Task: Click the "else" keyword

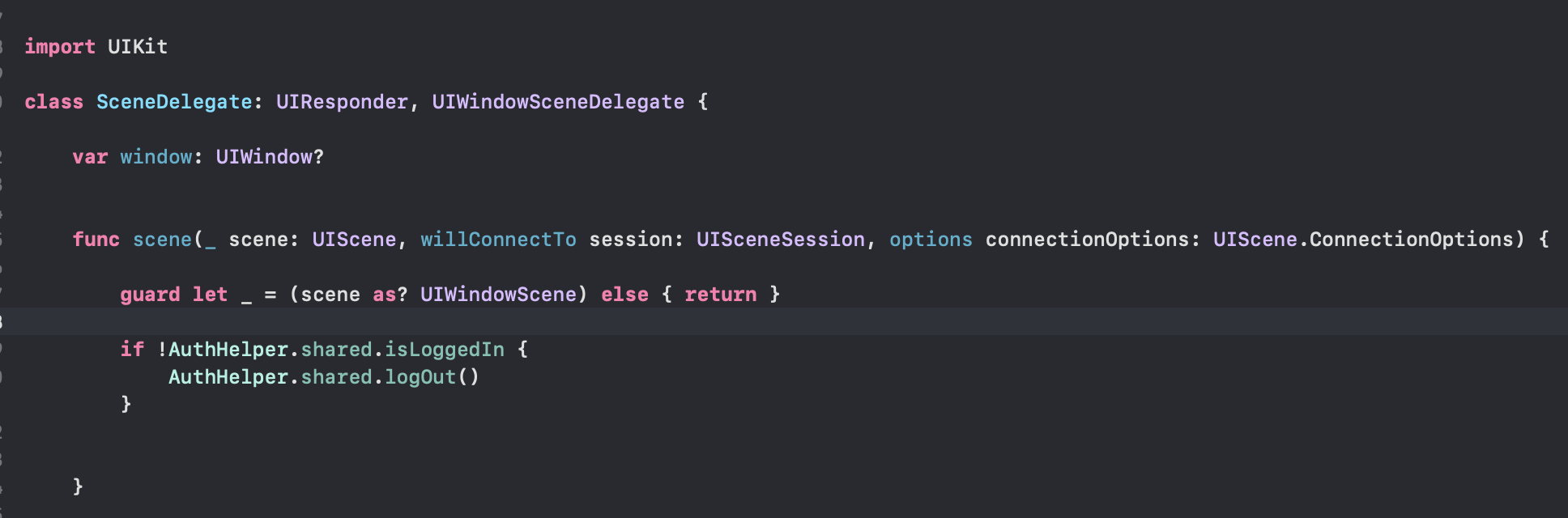Action: coord(624,295)
